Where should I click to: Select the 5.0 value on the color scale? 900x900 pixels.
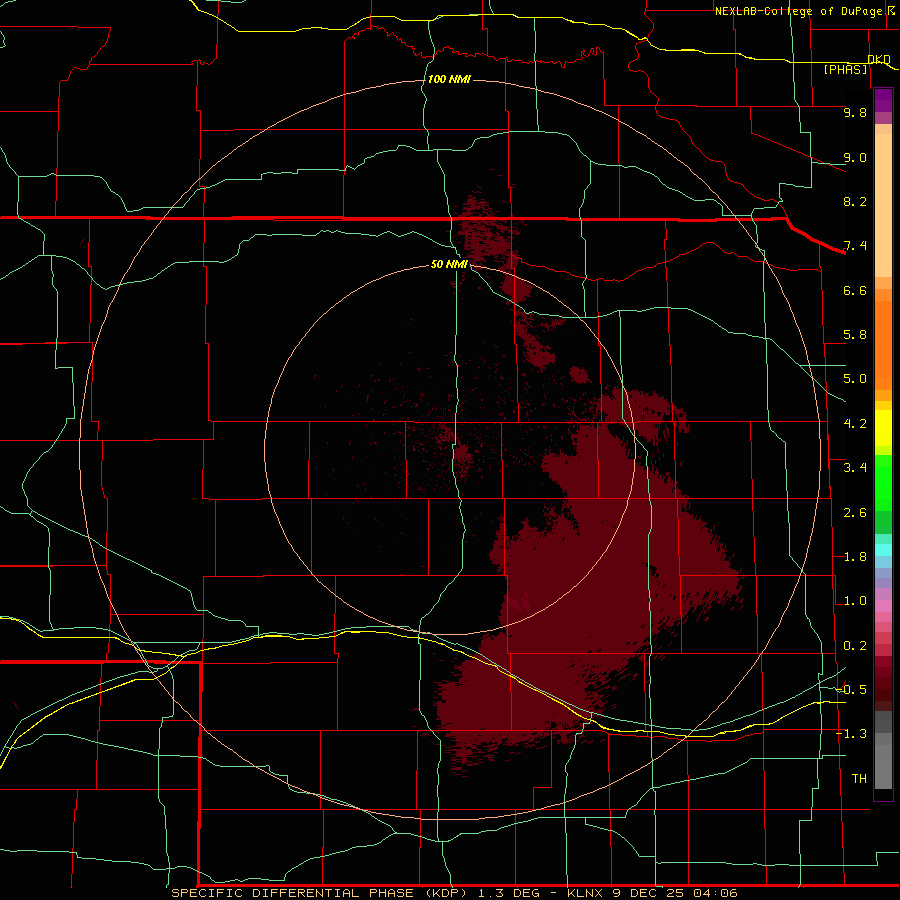(x=855, y=379)
